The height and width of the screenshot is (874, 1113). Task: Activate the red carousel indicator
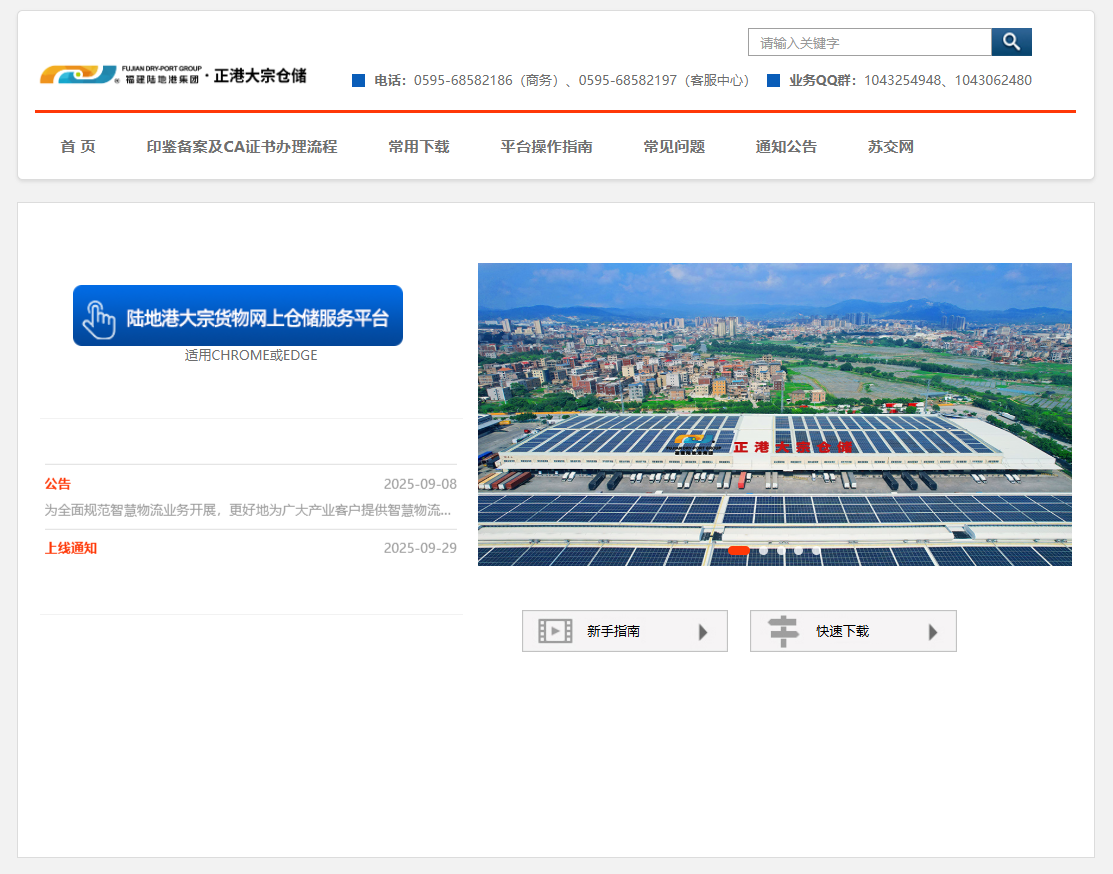coord(739,550)
